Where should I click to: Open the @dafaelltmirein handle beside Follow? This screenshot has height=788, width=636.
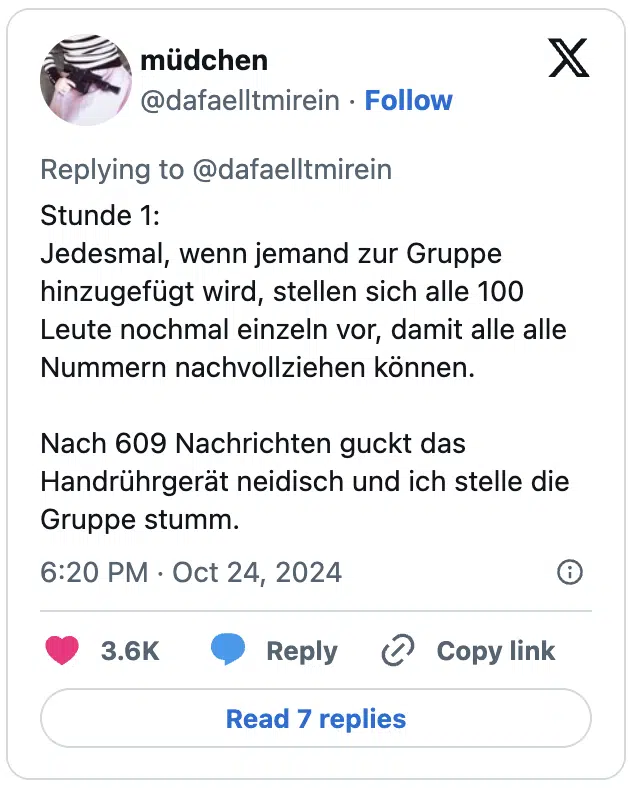(240, 101)
